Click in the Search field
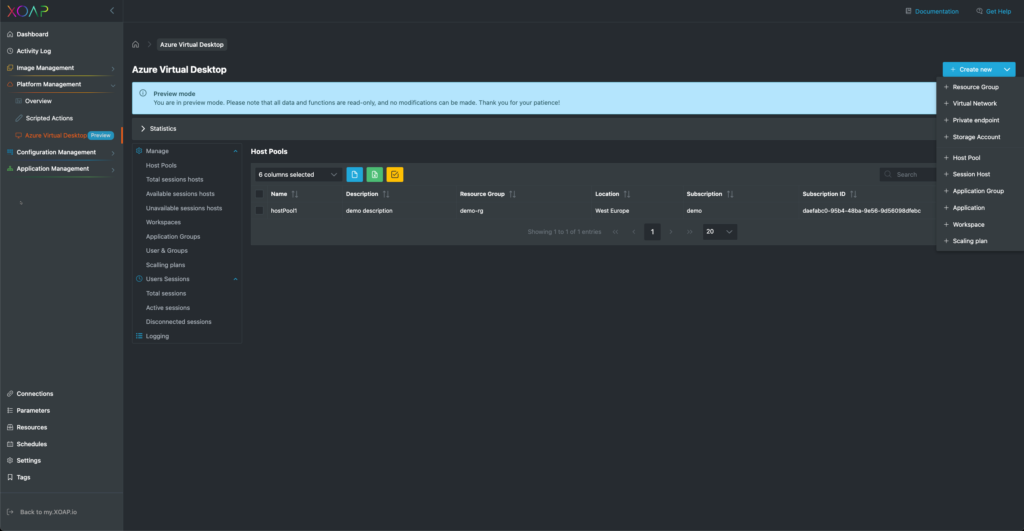Screen dimensions: 1024x531 click(909, 174)
